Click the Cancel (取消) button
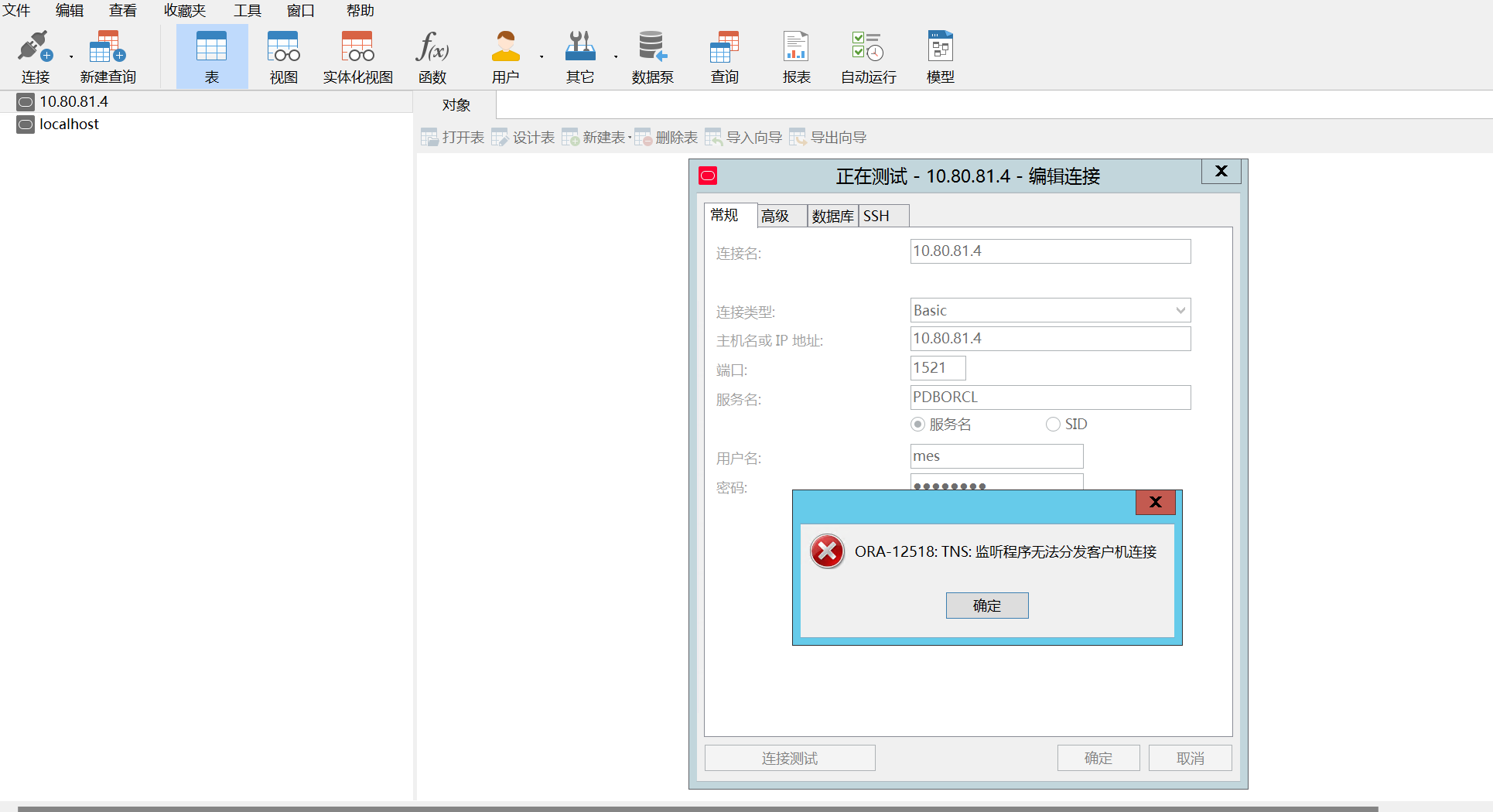Viewport: 1493px width, 812px height. [1191, 758]
